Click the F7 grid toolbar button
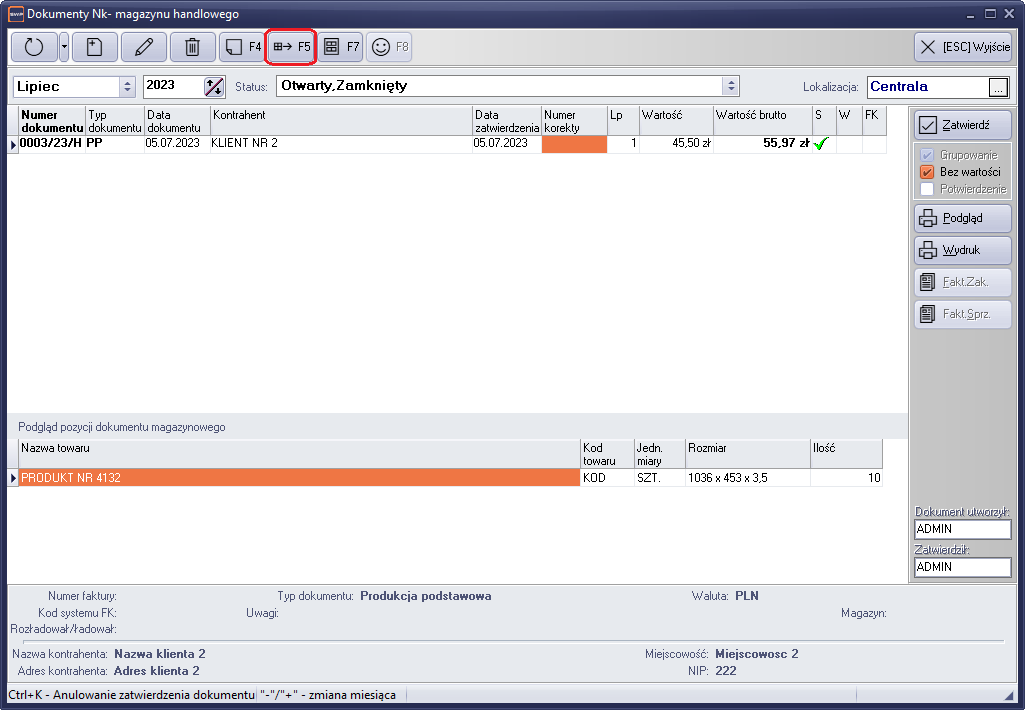Viewport: 1025px width, 710px height. (341, 47)
